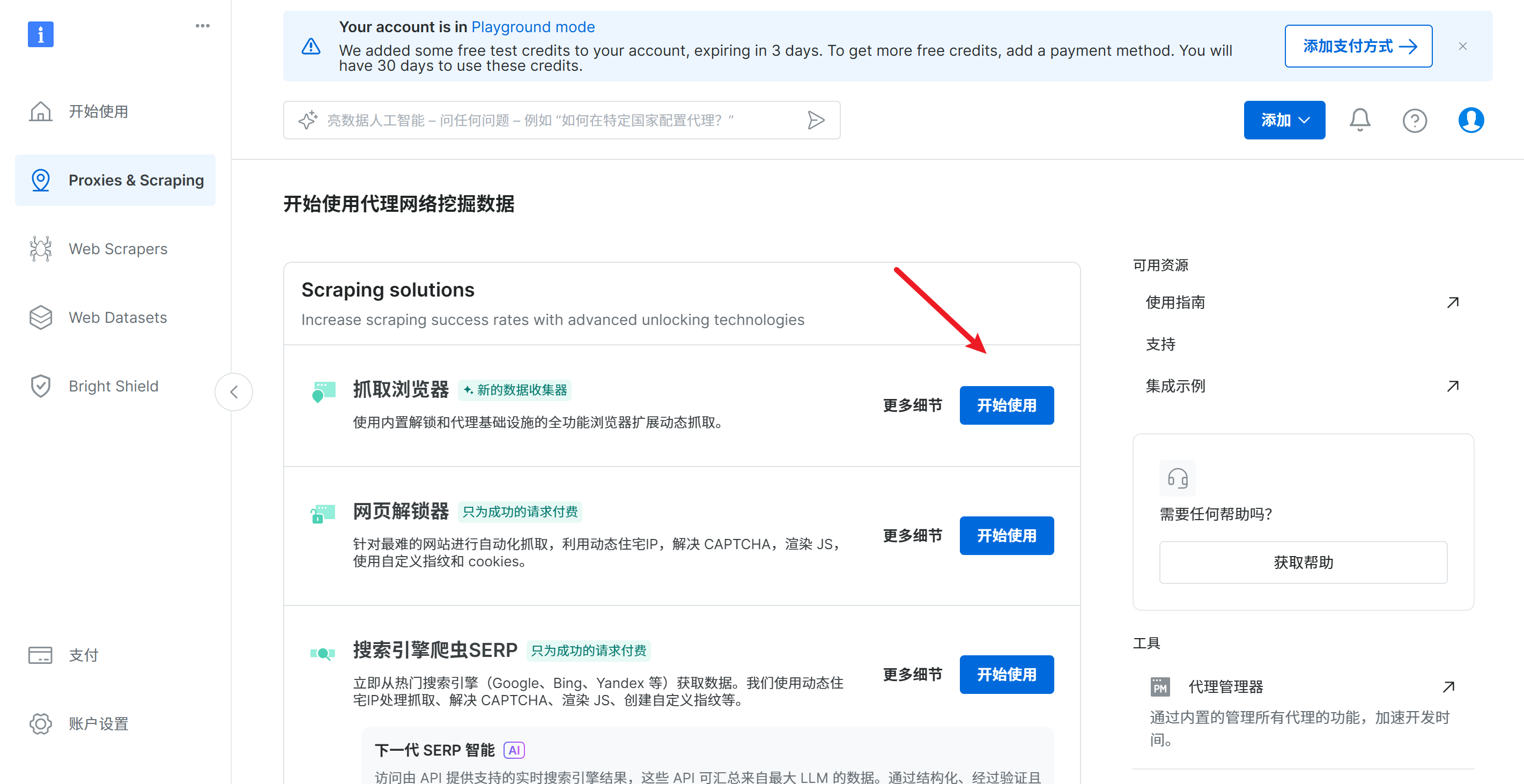Open the notifications bell icon
The height and width of the screenshot is (784, 1524).
(x=1359, y=120)
